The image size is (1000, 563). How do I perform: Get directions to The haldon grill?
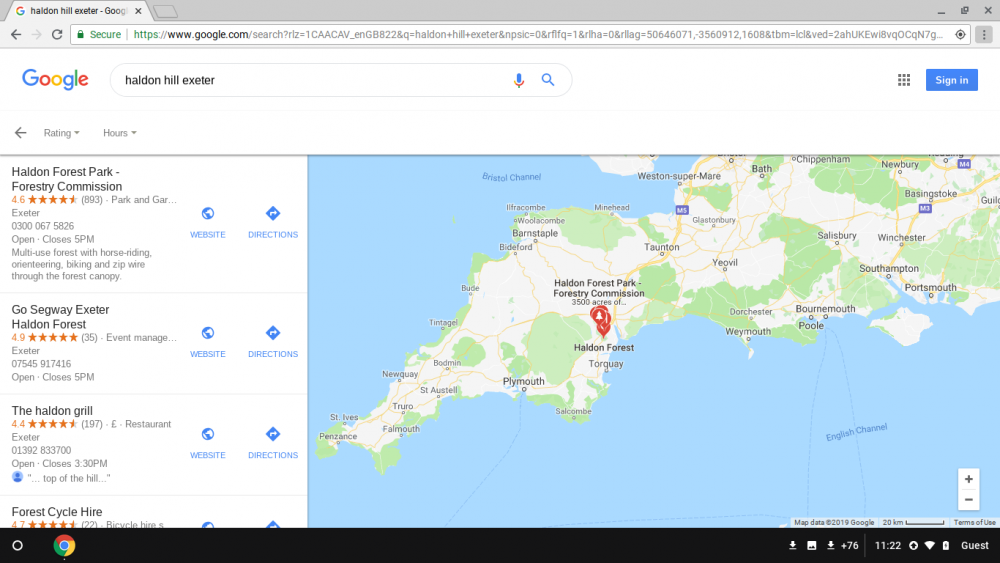[x=273, y=443]
